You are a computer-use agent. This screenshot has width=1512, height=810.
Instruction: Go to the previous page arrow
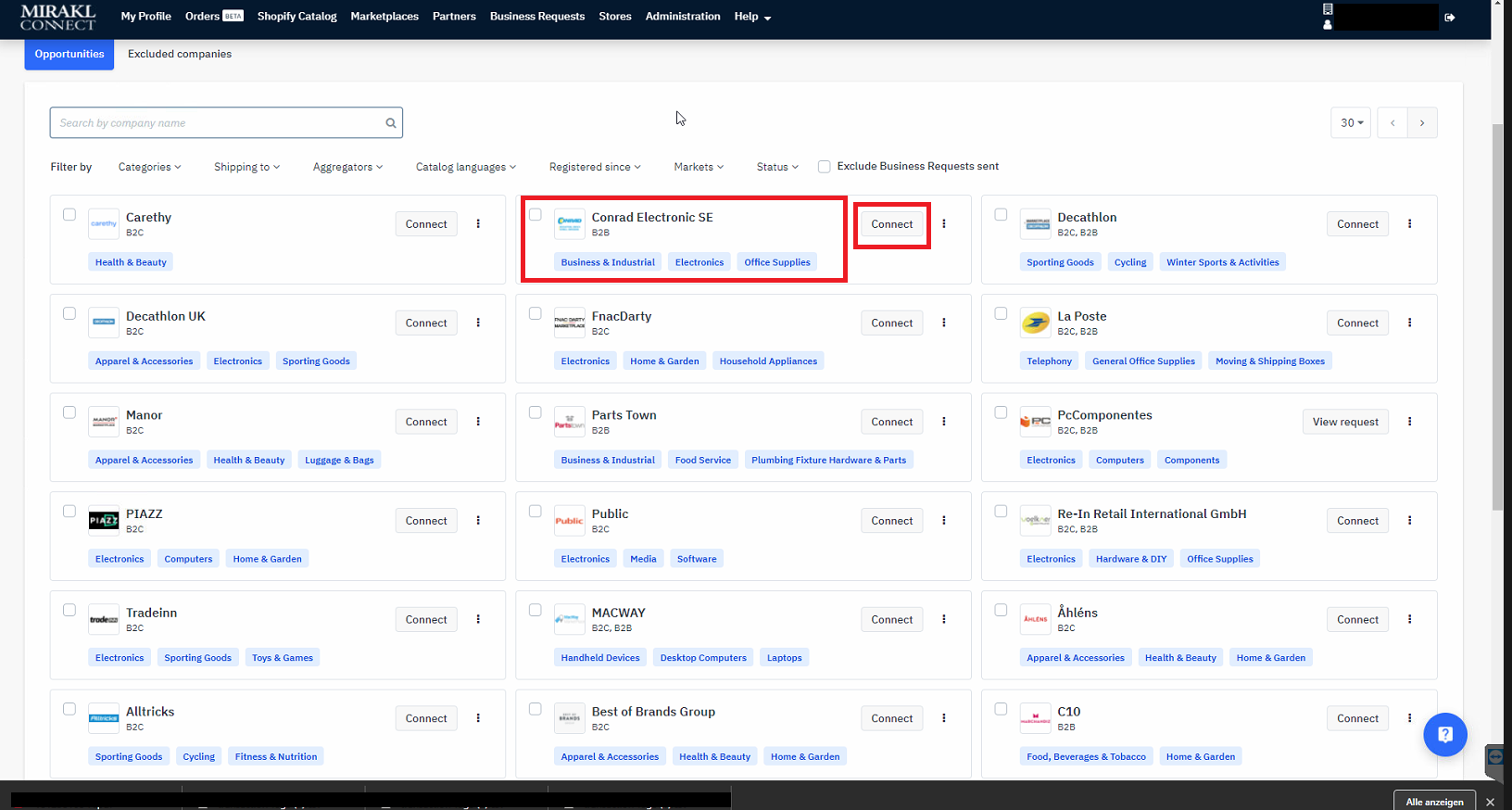pos(1392,123)
